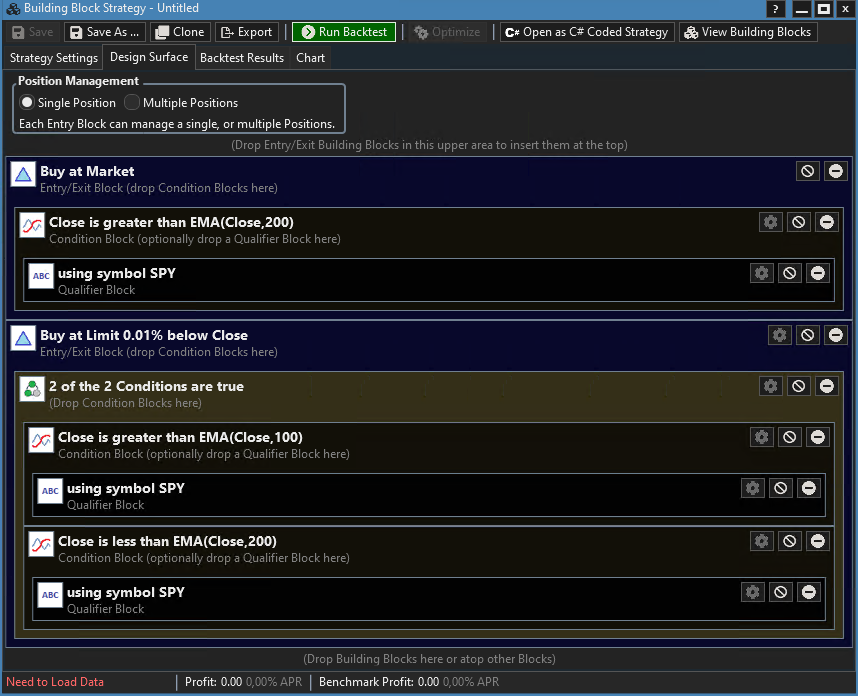The width and height of the screenshot is (858, 696).
Task: Click the bottom Drop Building Blocks here area
Action: (x=429, y=659)
